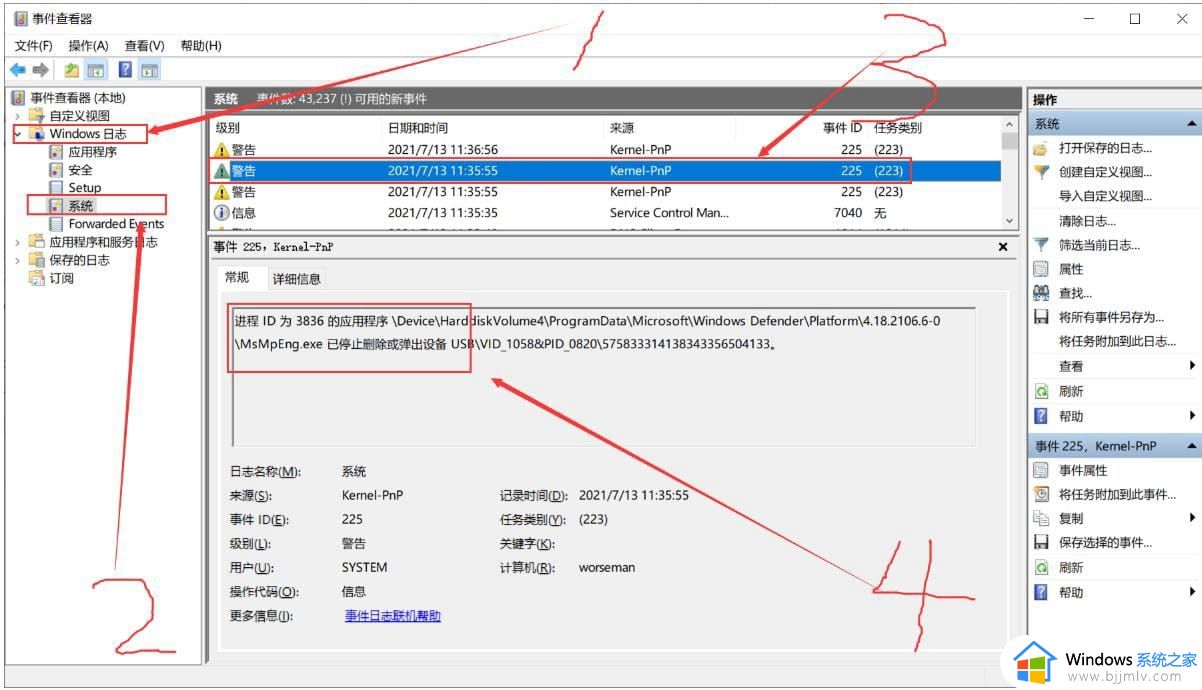The height and width of the screenshot is (690, 1202).
Task: Expand the 自定义视图 tree node
Action: tap(18, 116)
